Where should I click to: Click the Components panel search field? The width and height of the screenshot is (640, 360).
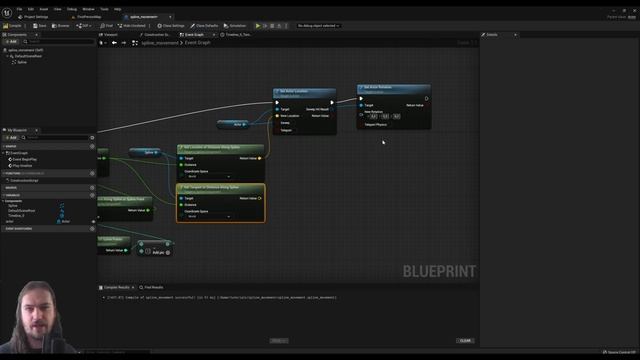pos(59,42)
